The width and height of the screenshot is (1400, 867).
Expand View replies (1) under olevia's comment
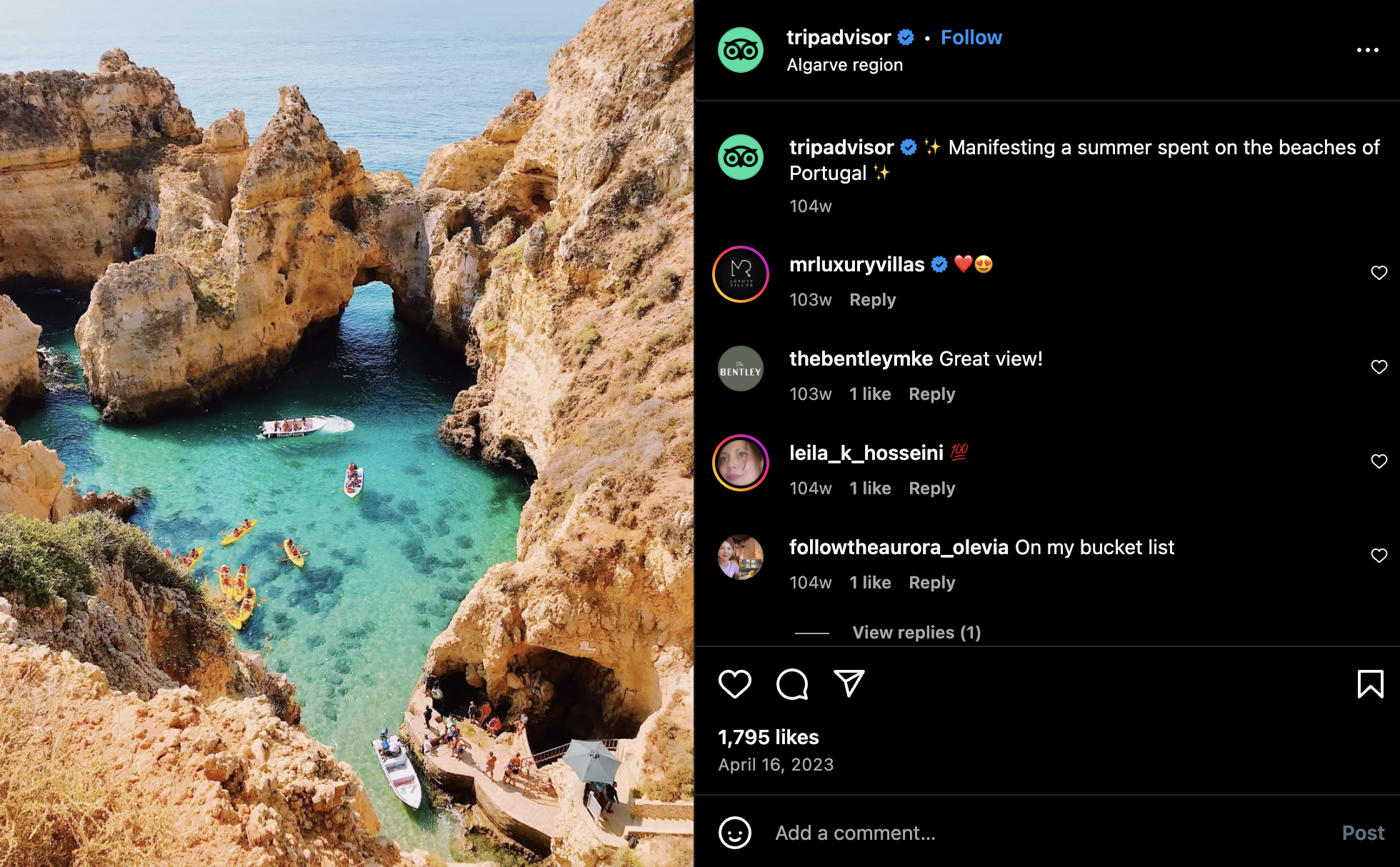[x=916, y=633]
